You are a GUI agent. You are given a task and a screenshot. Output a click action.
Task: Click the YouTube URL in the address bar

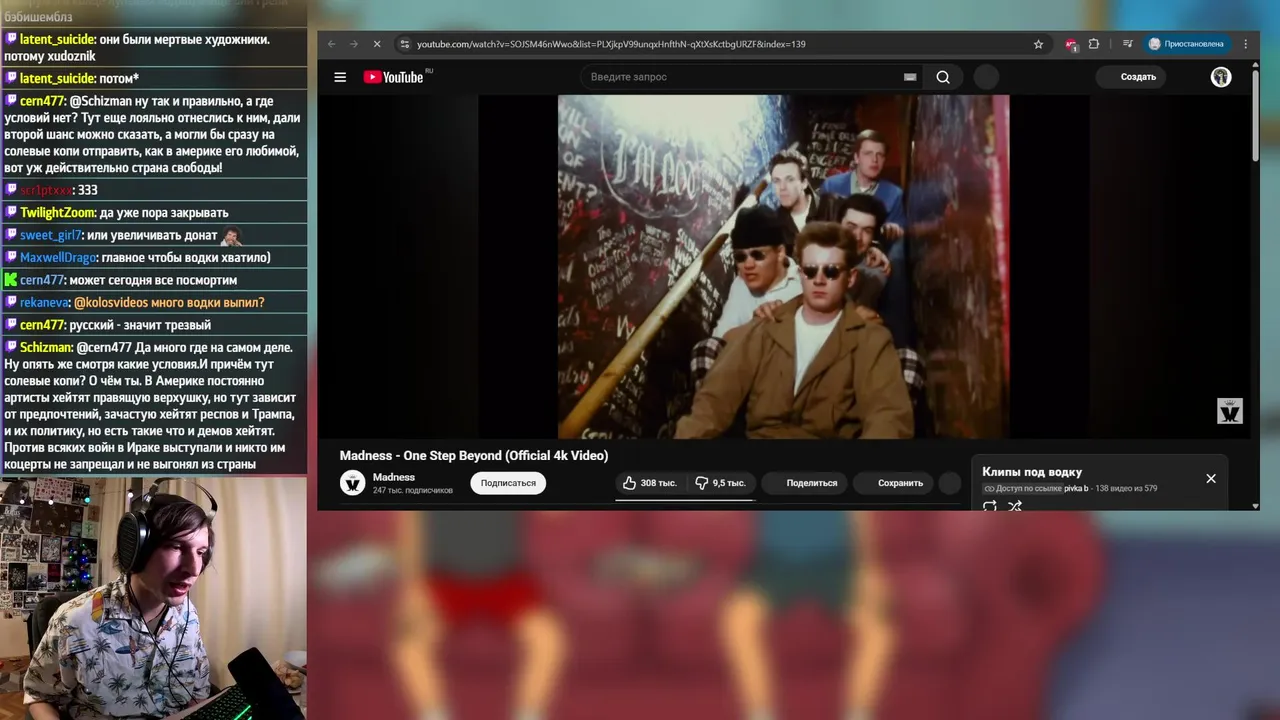611,44
